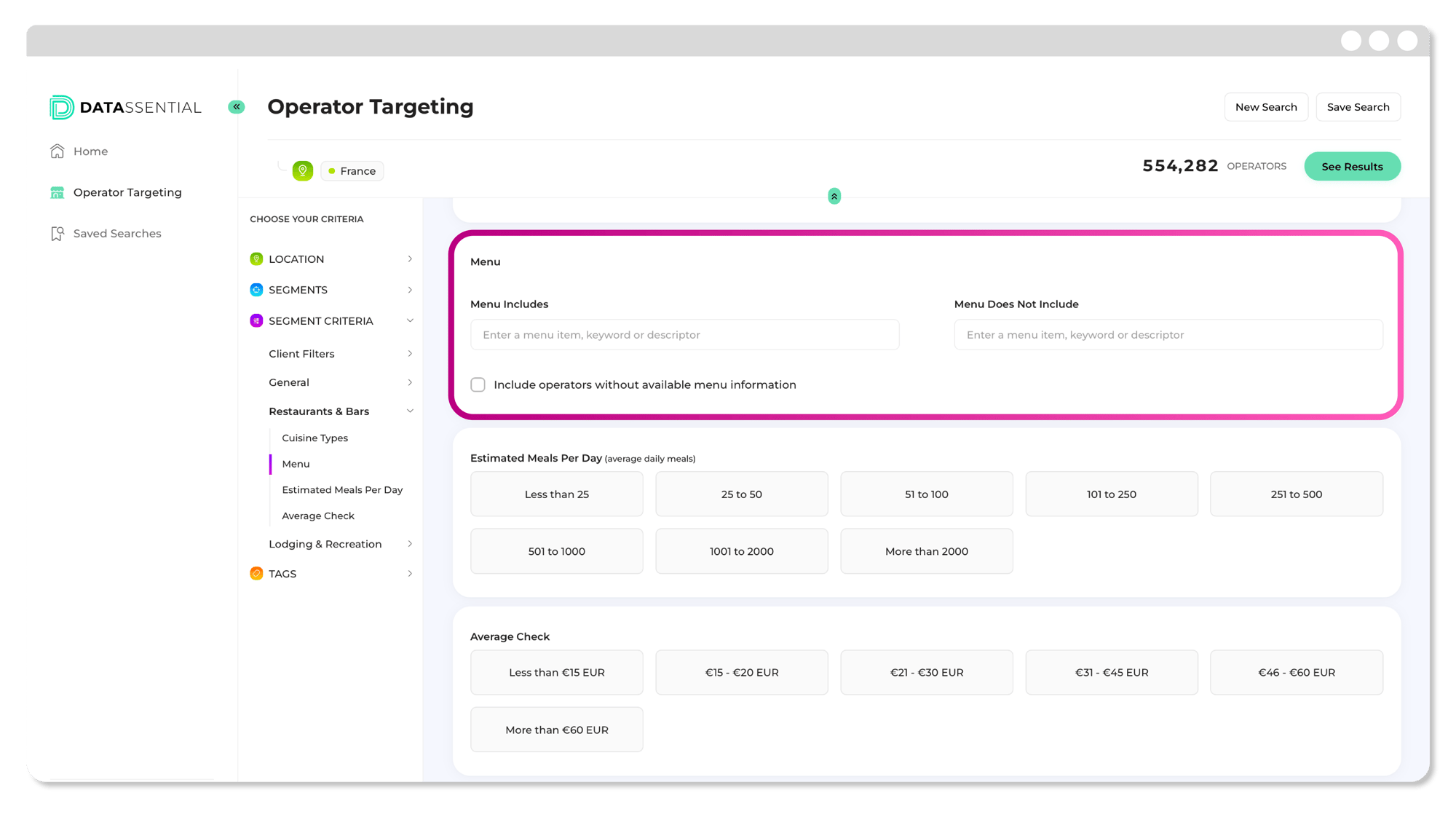Click the Datassential logo icon
1456x817 pixels.
click(62, 107)
